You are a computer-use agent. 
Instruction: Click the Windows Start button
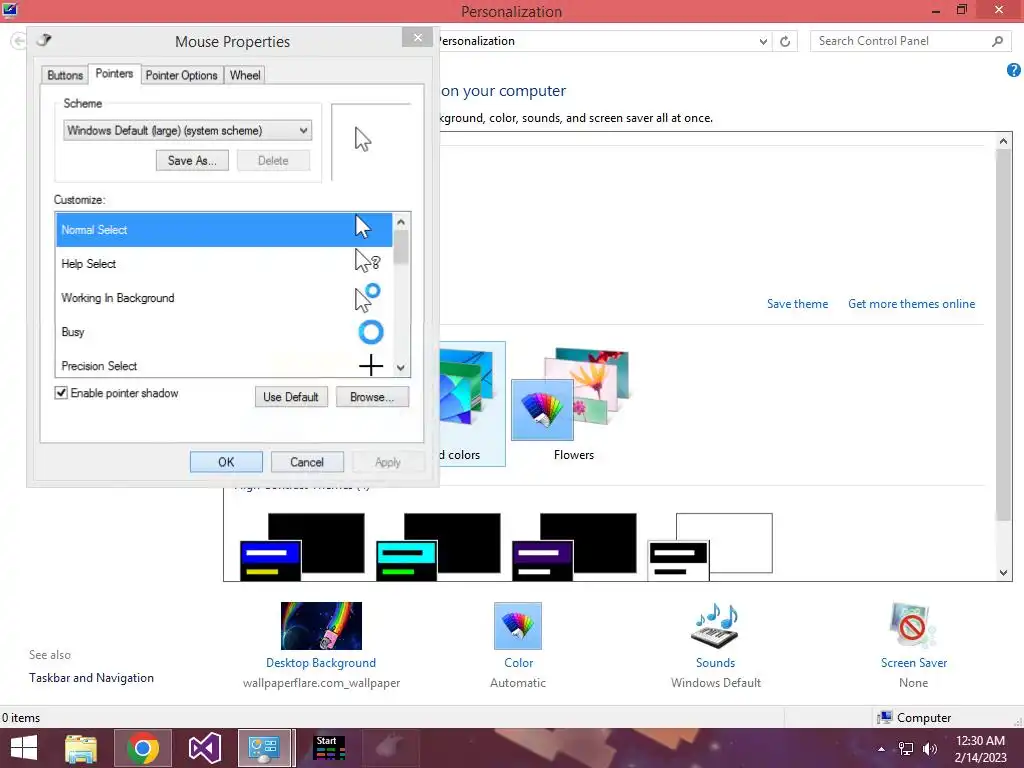(24, 748)
